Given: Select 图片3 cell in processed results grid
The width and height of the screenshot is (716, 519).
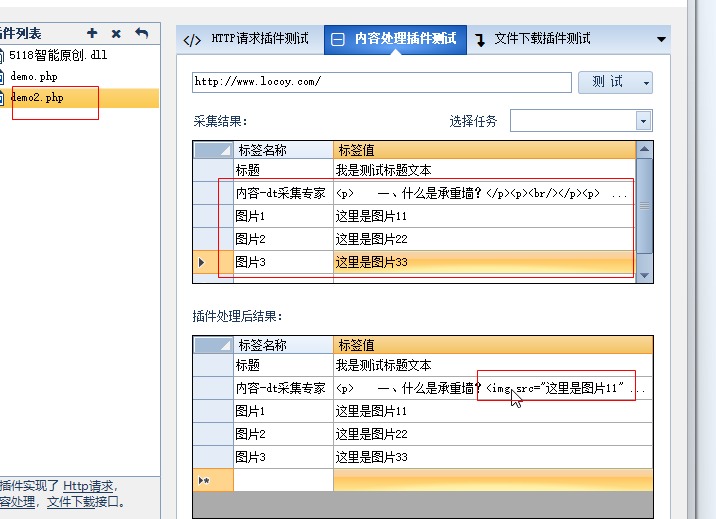Looking at the screenshot, I should pos(283,457).
